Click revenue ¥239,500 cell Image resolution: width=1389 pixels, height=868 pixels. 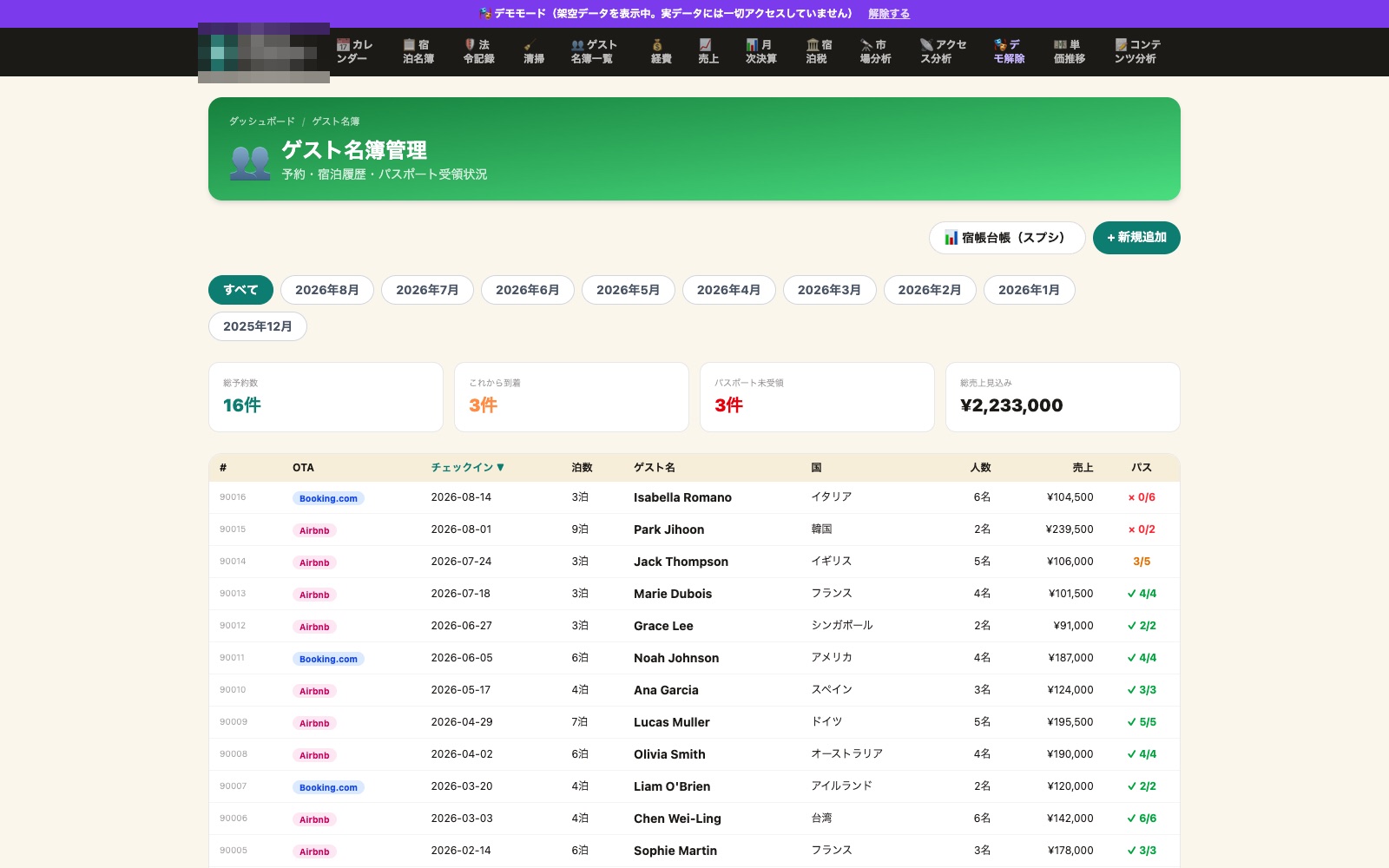click(x=1070, y=529)
